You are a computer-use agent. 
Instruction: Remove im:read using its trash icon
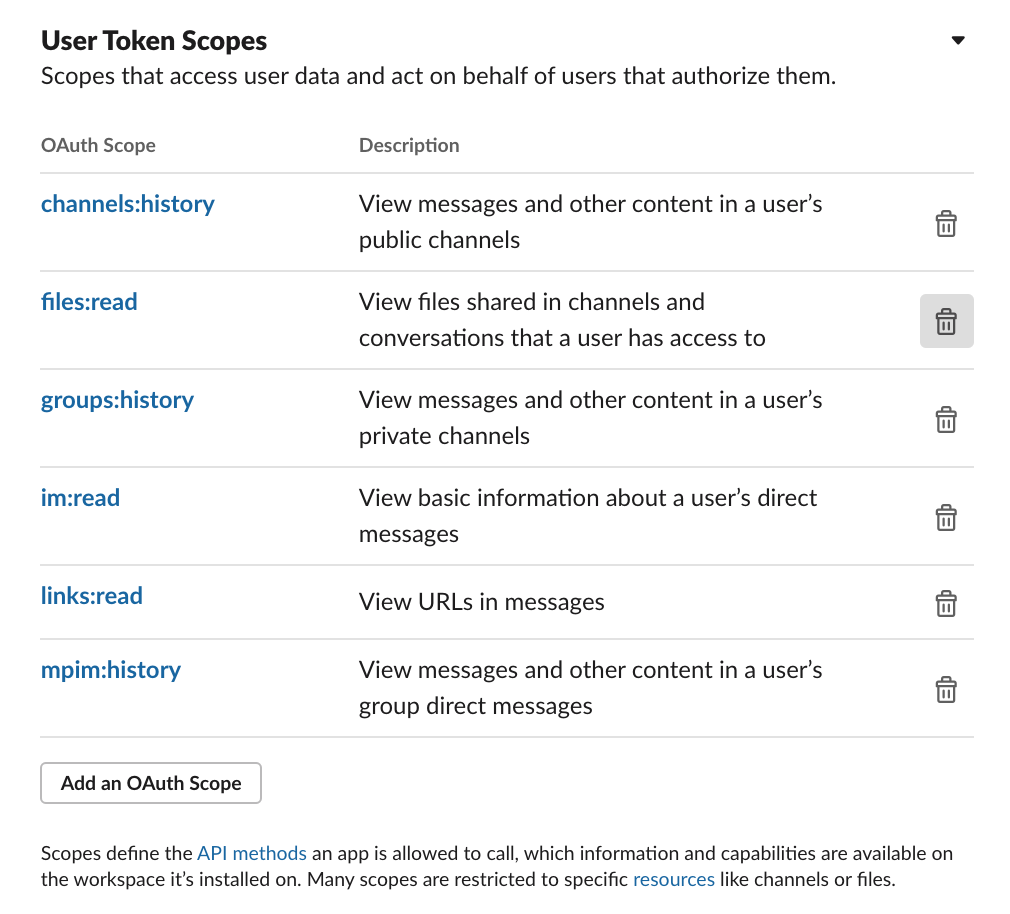tap(946, 517)
